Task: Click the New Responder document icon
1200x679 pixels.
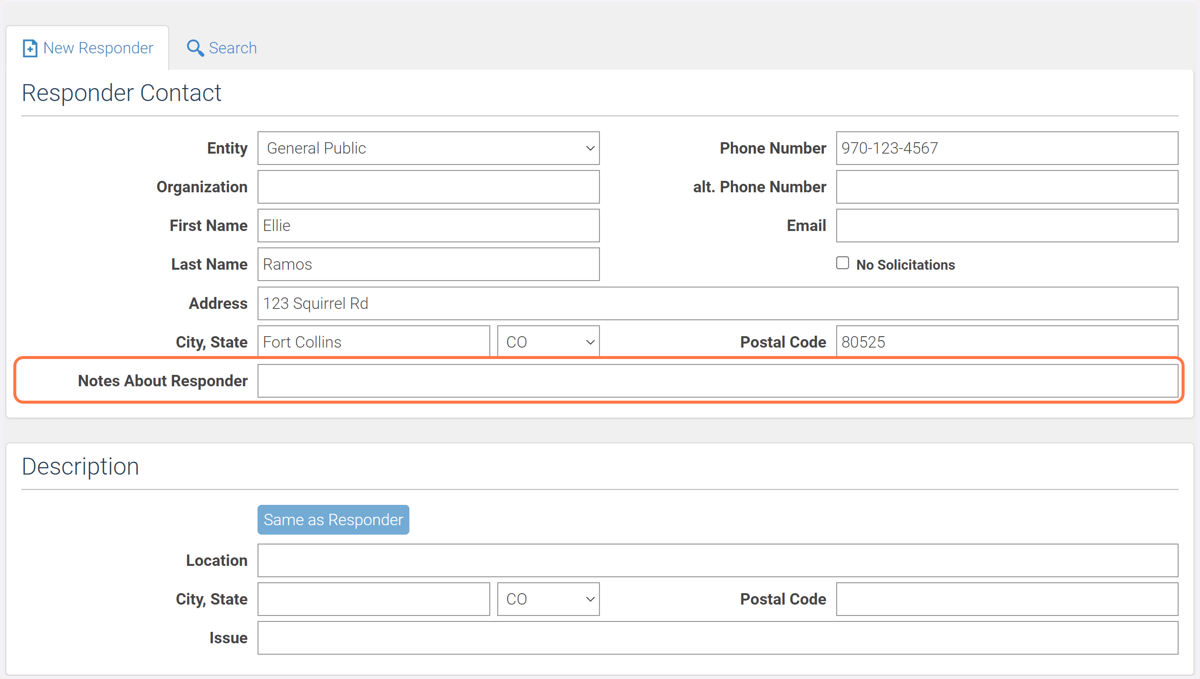Action: pos(30,48)
